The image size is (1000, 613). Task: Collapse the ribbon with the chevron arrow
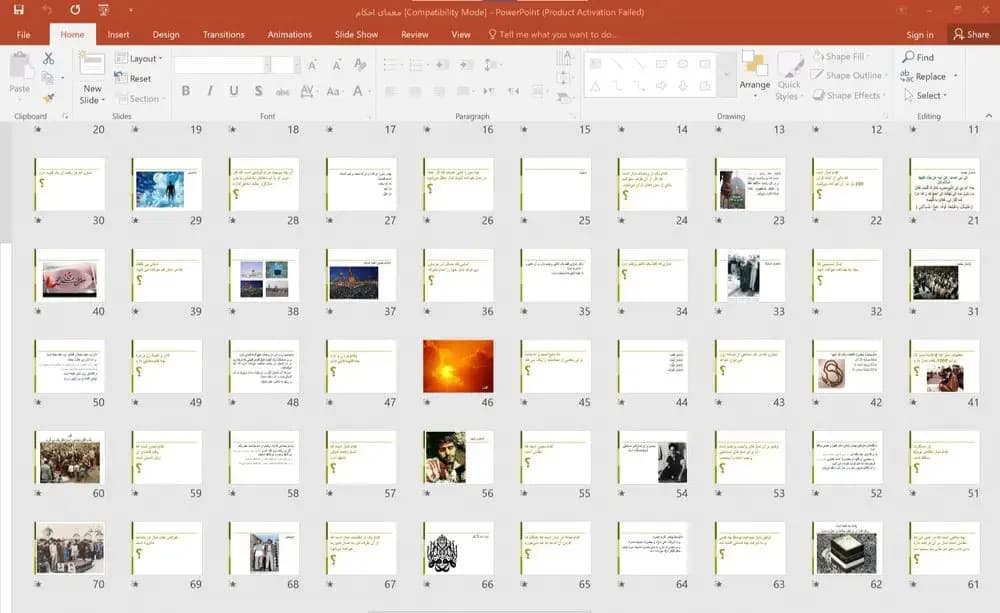point(989,115)
